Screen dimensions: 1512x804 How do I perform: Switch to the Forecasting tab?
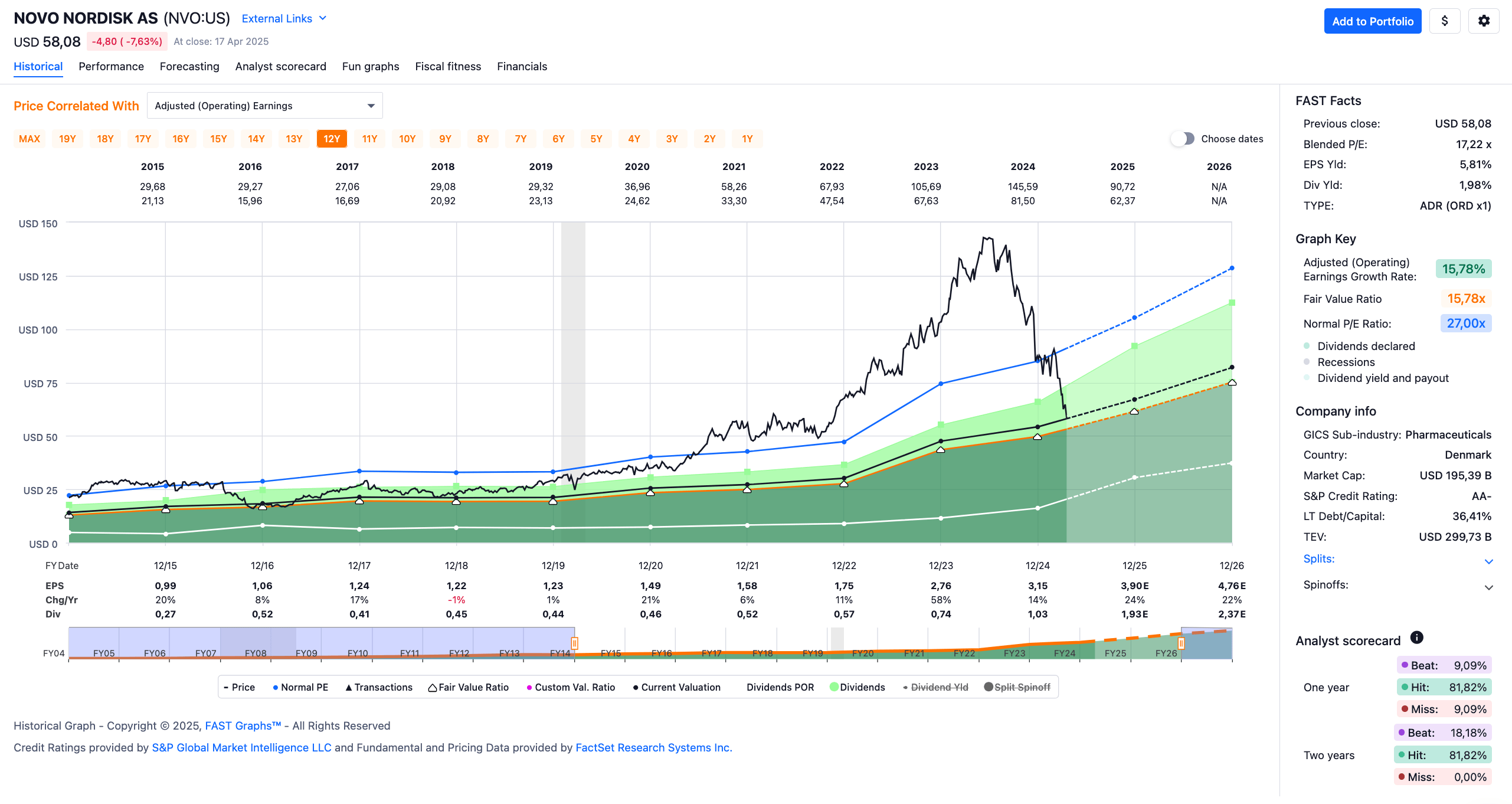pos(189,67)
